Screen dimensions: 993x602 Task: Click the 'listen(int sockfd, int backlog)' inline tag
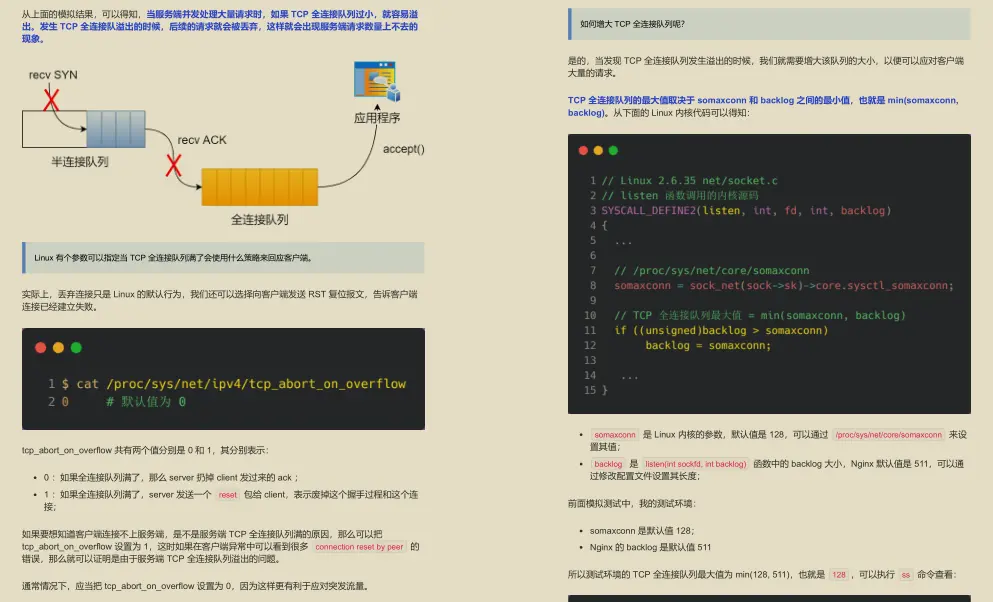pyautogui.click(x=695, y=464)
